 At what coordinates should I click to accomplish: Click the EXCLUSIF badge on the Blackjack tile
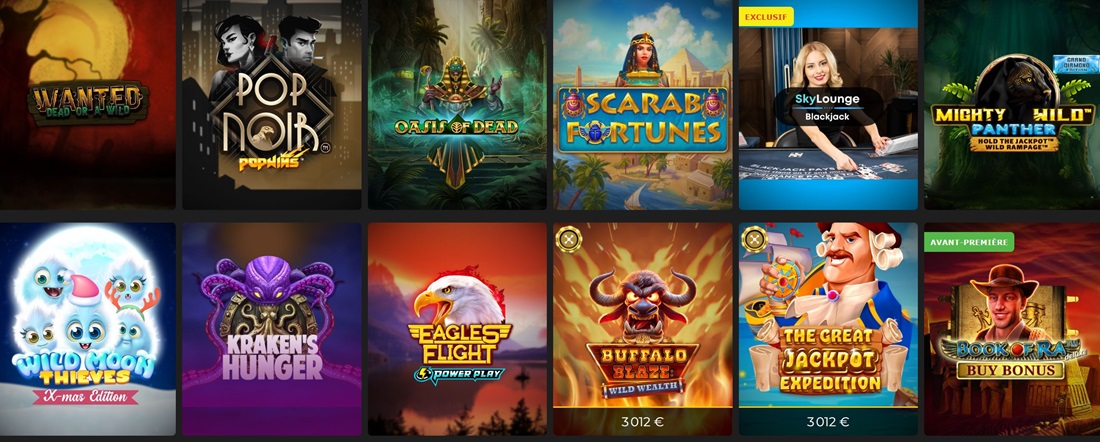[x=766, y=16]
